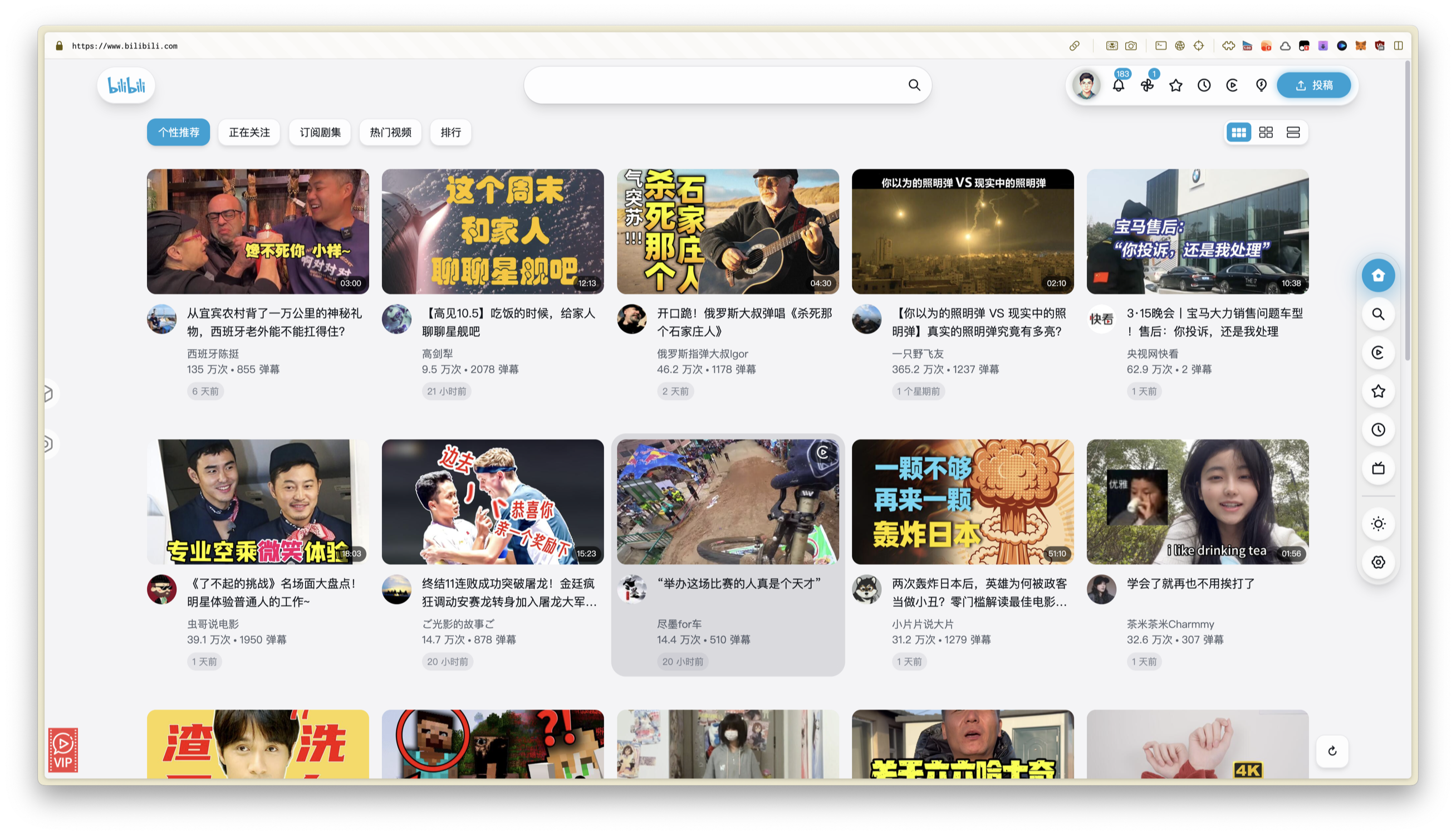1456x835 pixels.
Task: Open user avatar profile menu
Action: coord(1086,85)
